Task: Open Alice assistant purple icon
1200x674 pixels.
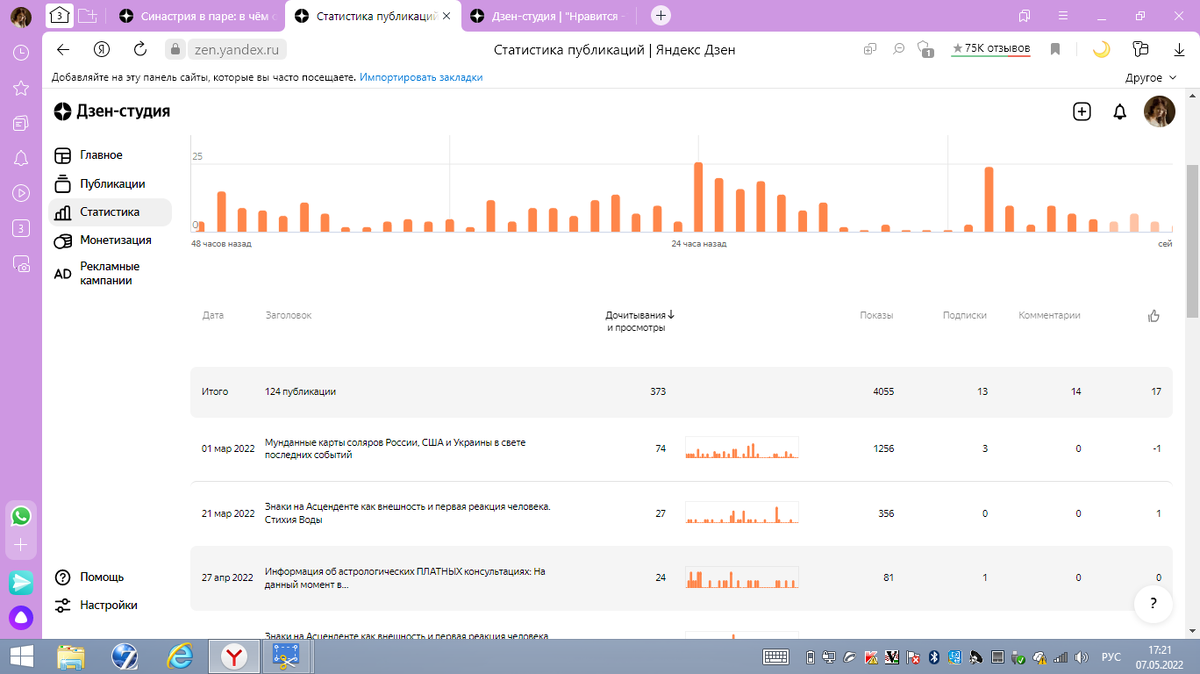Action: coord(20,619)
